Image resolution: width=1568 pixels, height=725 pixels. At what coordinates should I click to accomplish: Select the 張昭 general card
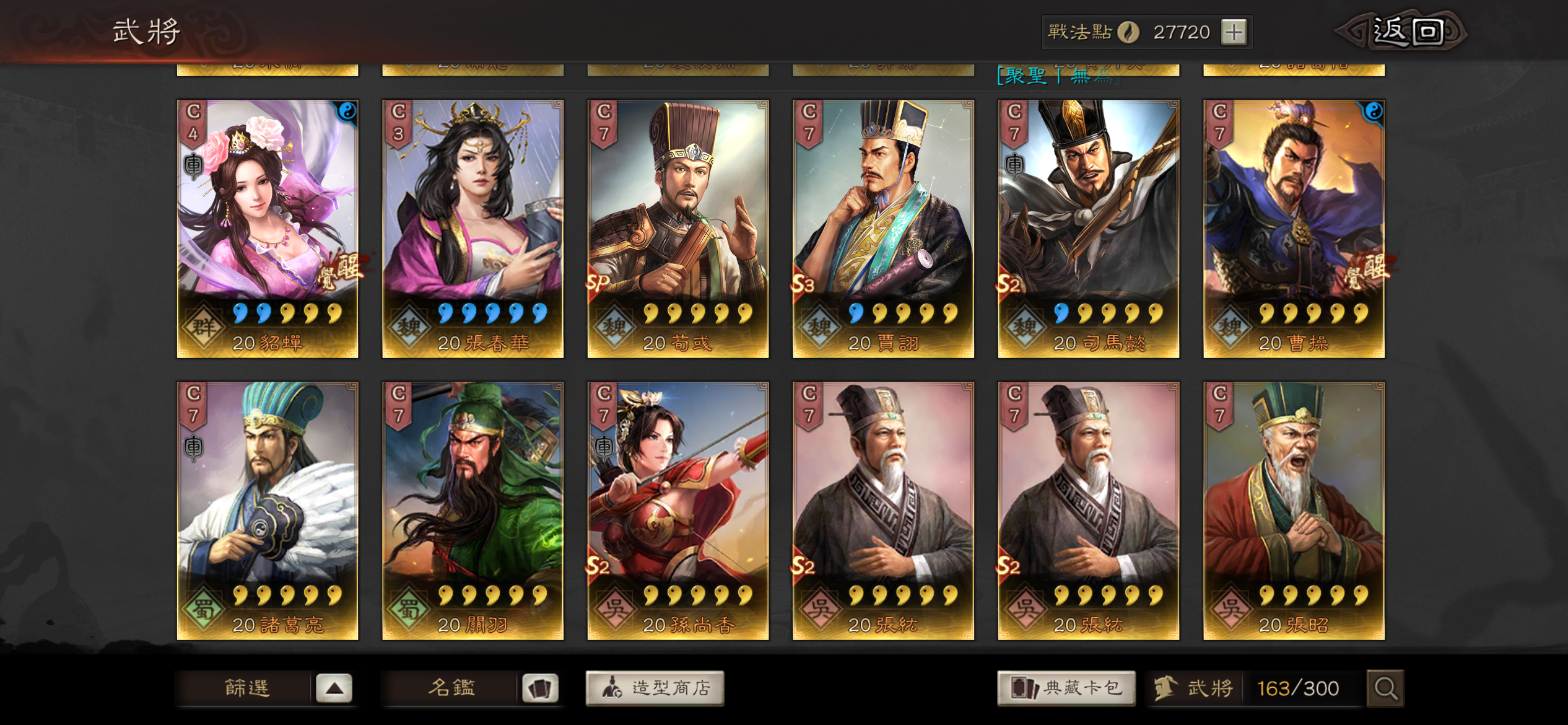coord(1294,511)
